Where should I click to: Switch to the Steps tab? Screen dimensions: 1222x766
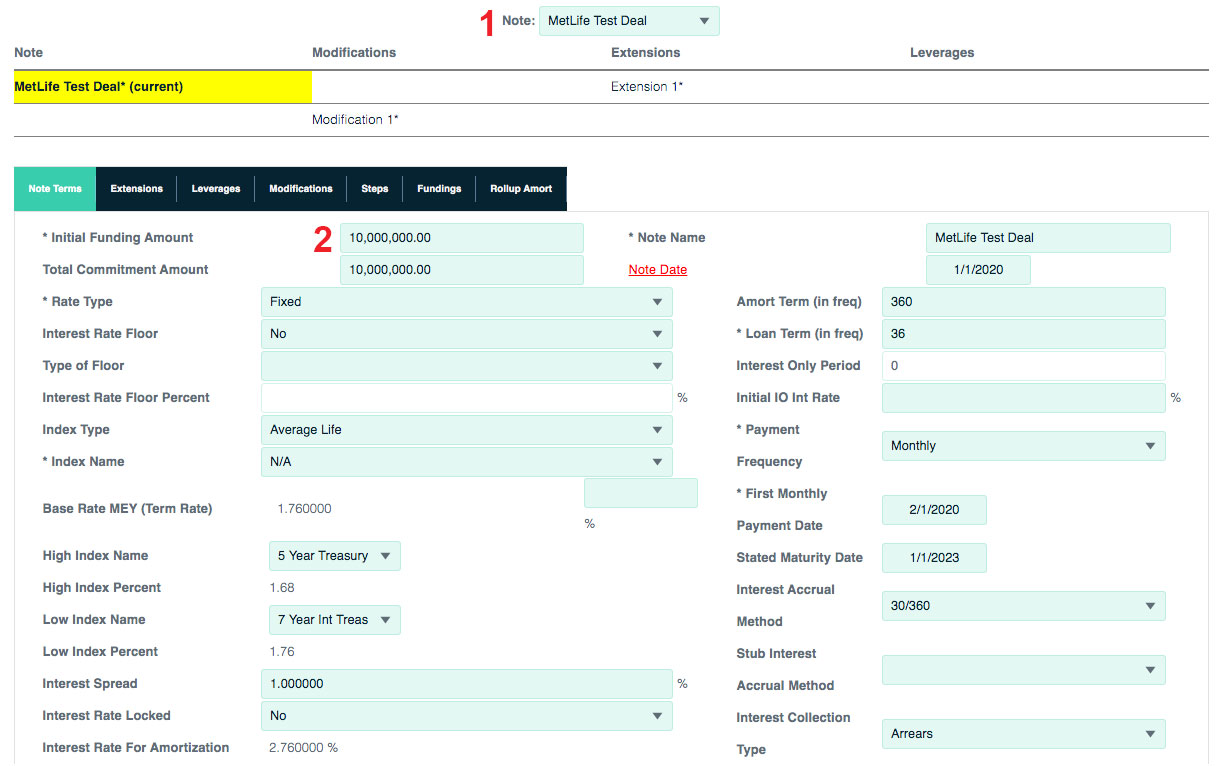click(x=375, y=189)
